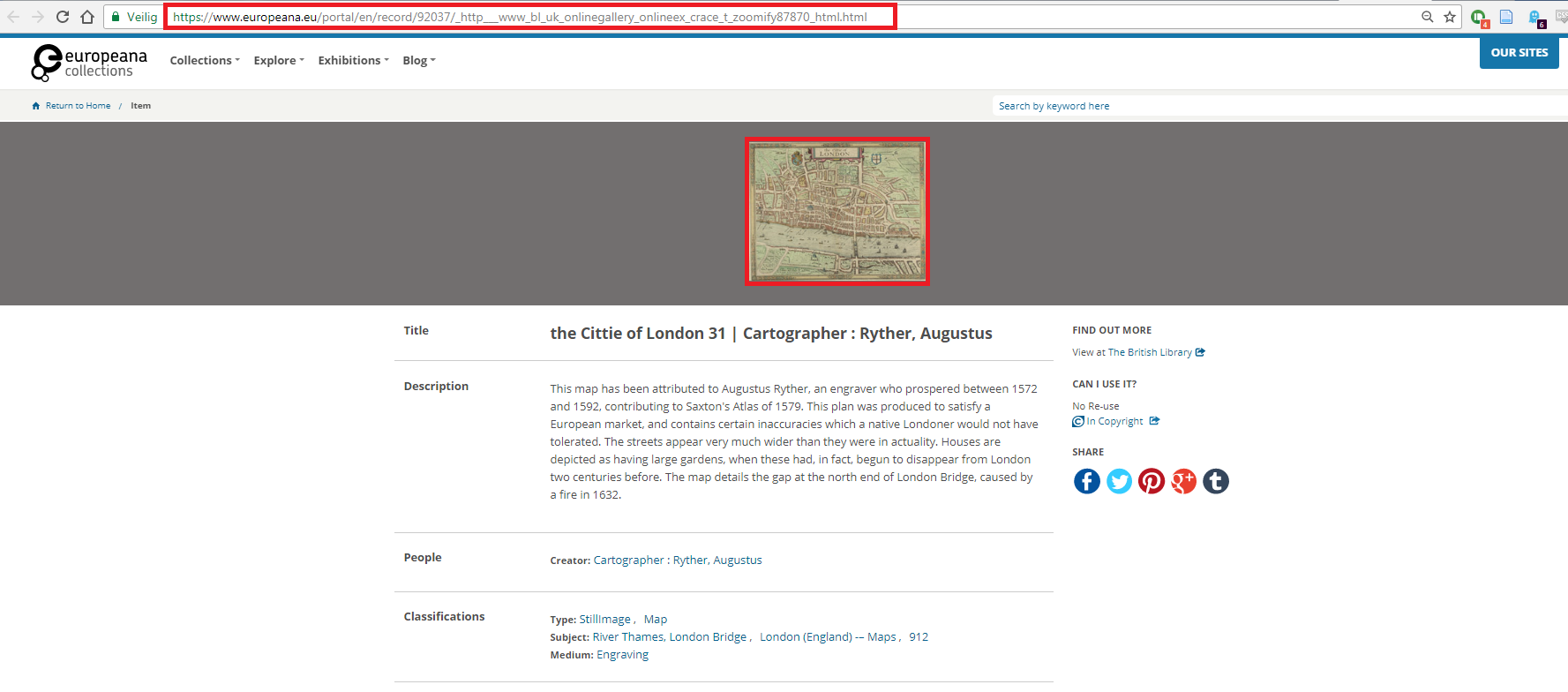
Task: Click the 'SHARE' heading
Action: [x=1088, y=453]
